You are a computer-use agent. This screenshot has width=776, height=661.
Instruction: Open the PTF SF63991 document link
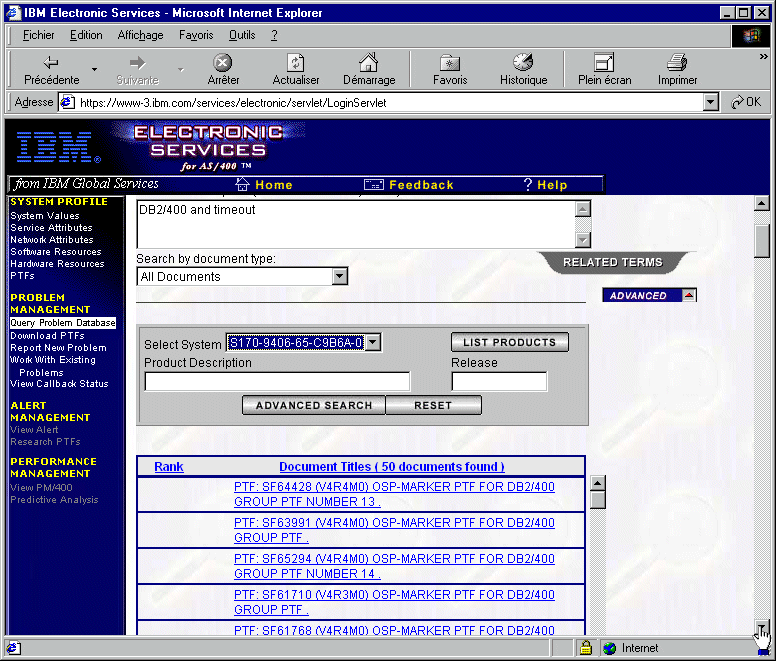(394, 530)
